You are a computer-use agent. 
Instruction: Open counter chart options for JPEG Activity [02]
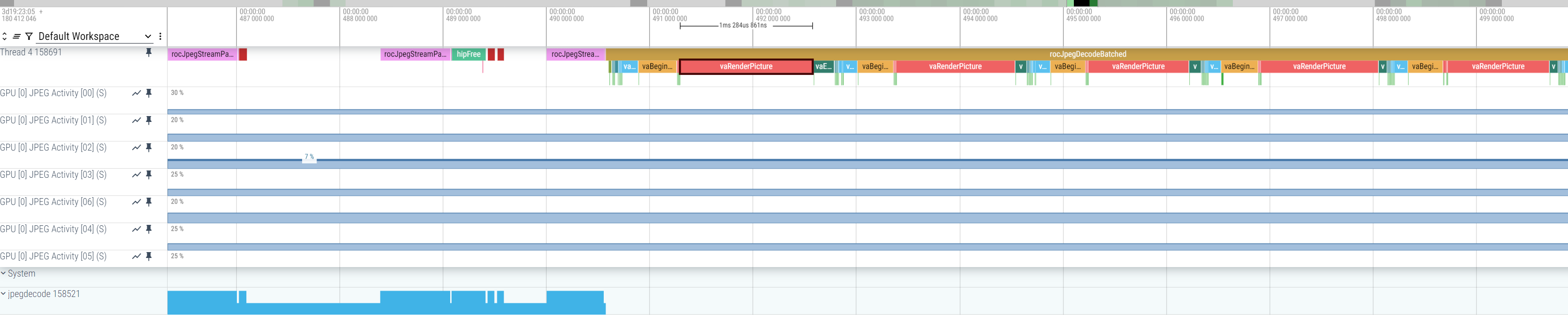(x=136, y=147)
